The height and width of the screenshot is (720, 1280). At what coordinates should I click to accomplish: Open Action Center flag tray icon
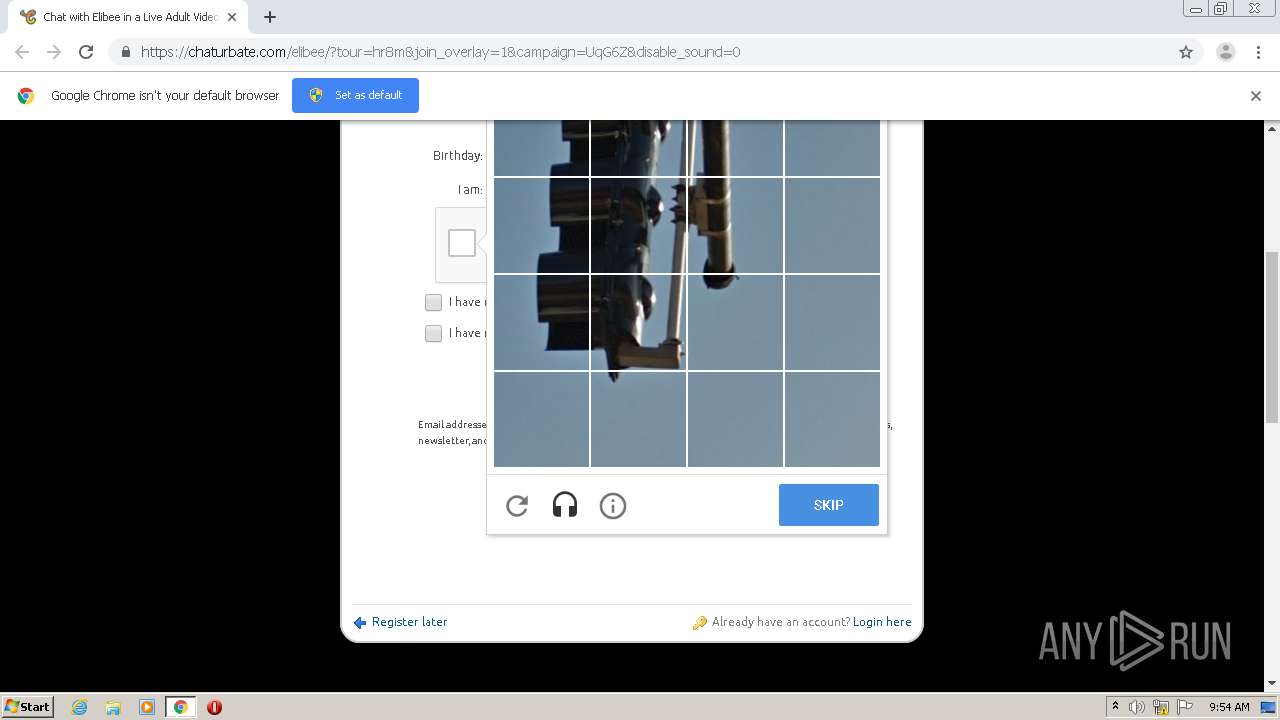coord(1185,707)
